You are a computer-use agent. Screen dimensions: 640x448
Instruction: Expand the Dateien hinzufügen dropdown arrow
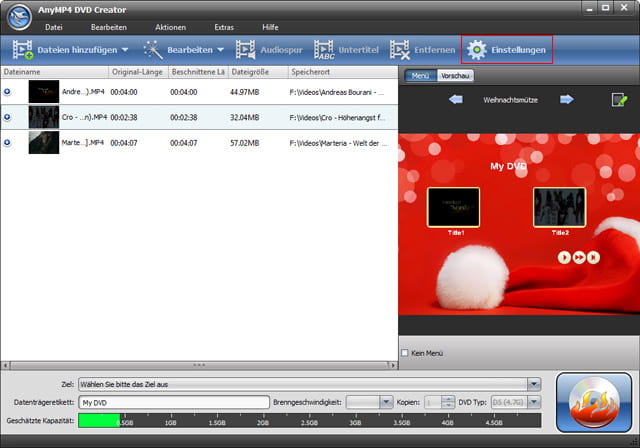tap(125, 50)
